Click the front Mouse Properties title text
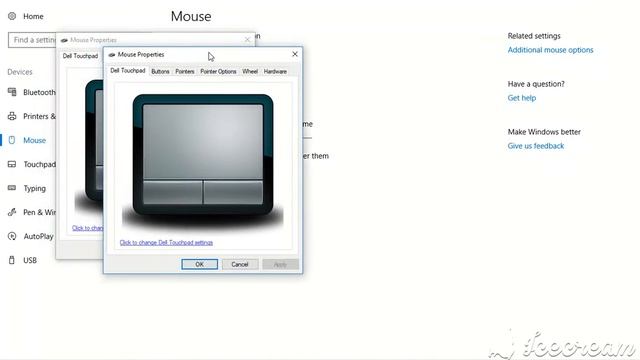 pyautogui.click(x=141, y=54)
